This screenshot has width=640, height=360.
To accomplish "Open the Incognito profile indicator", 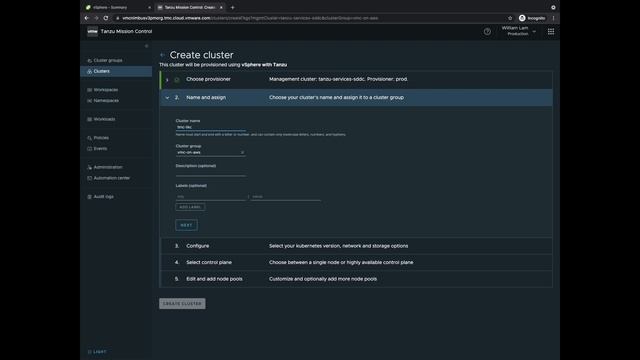I will (x=532, y=18).
